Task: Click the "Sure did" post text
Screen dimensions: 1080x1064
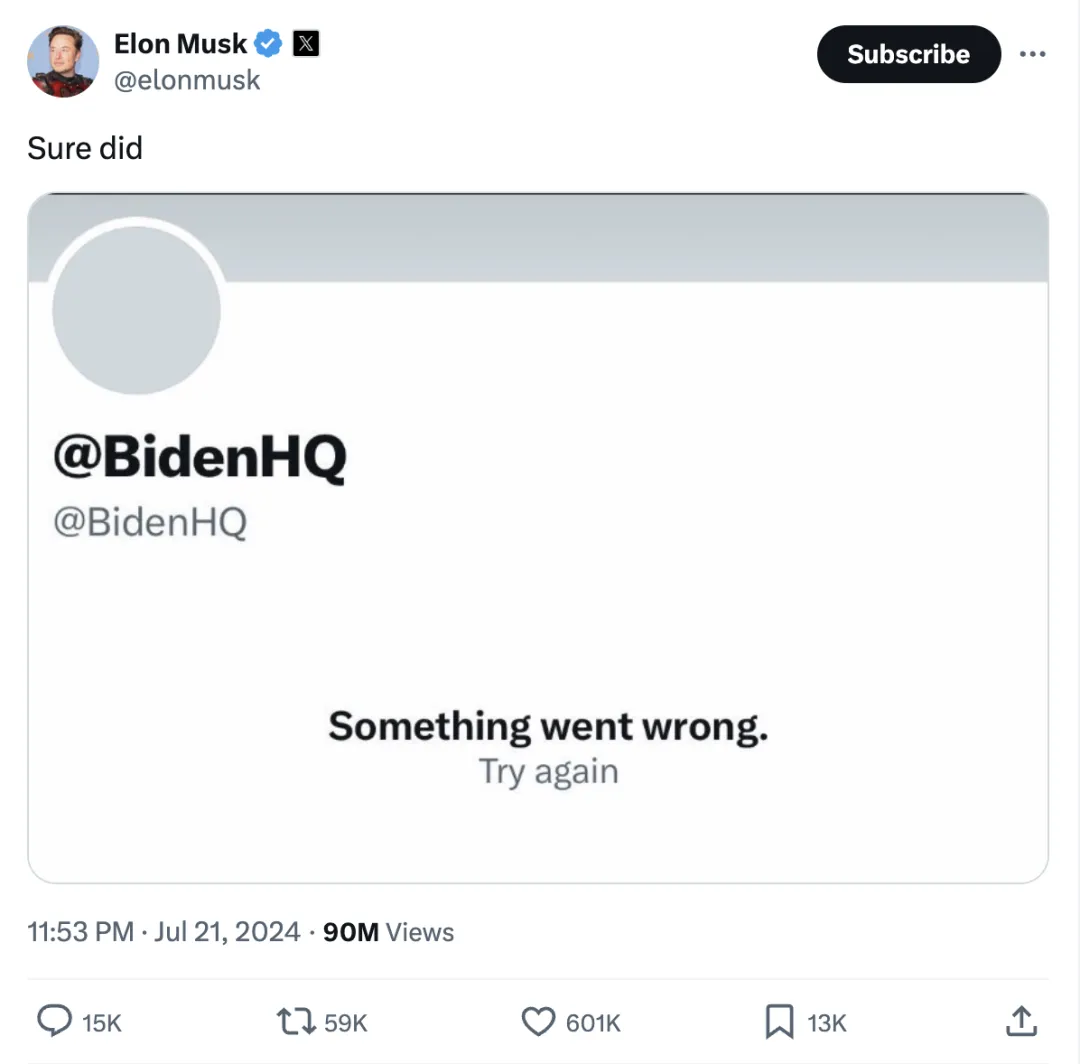Action: coord(85,148)
